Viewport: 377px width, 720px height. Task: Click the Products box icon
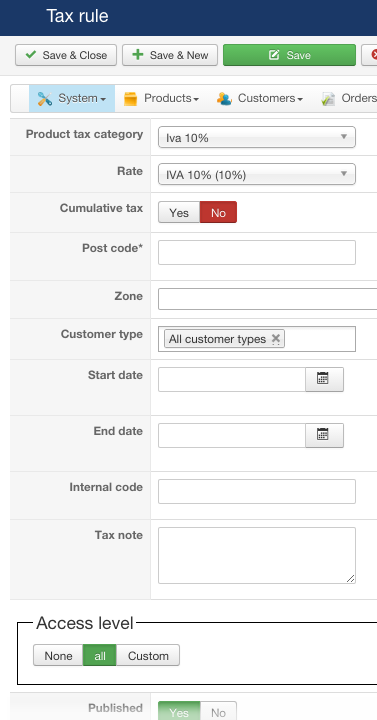pos(130,99)
